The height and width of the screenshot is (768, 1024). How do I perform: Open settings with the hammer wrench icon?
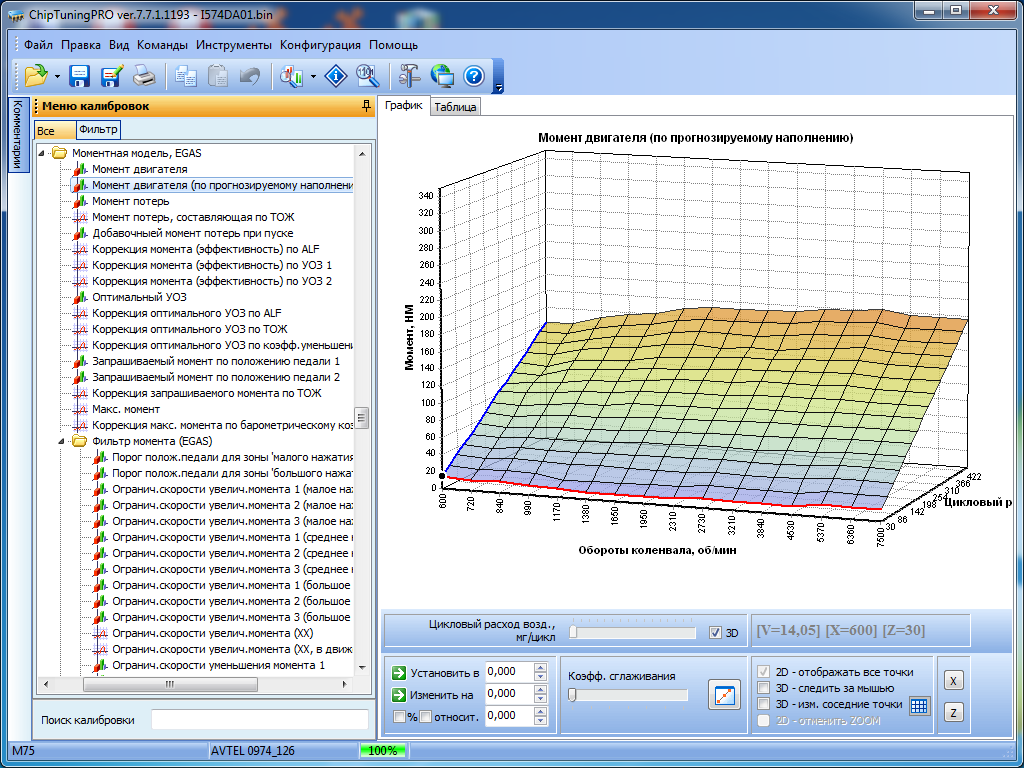tap(409, 75)
